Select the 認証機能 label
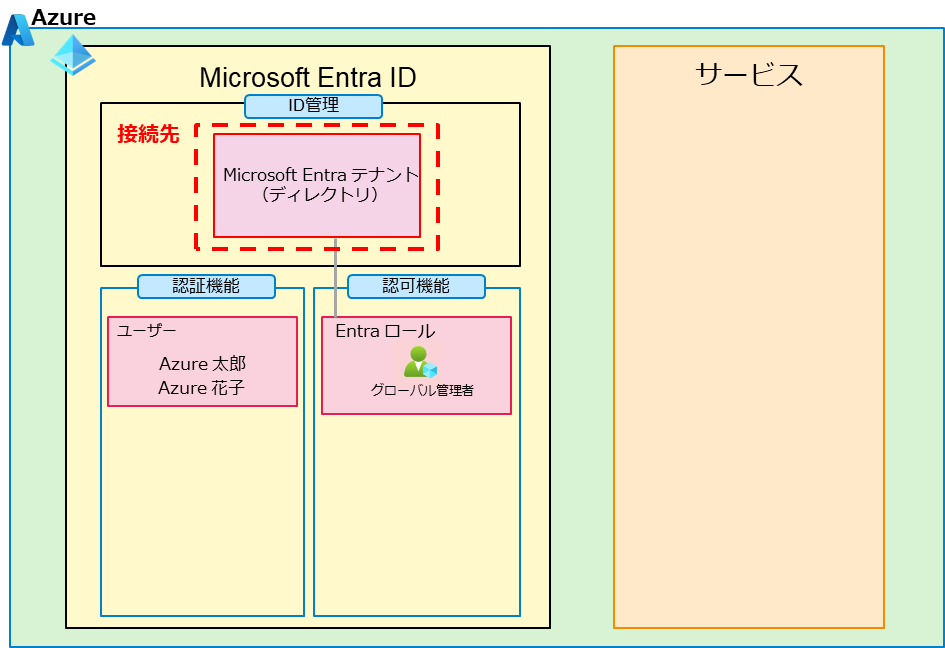Screen dimensions: 945x648 [206, 286]
